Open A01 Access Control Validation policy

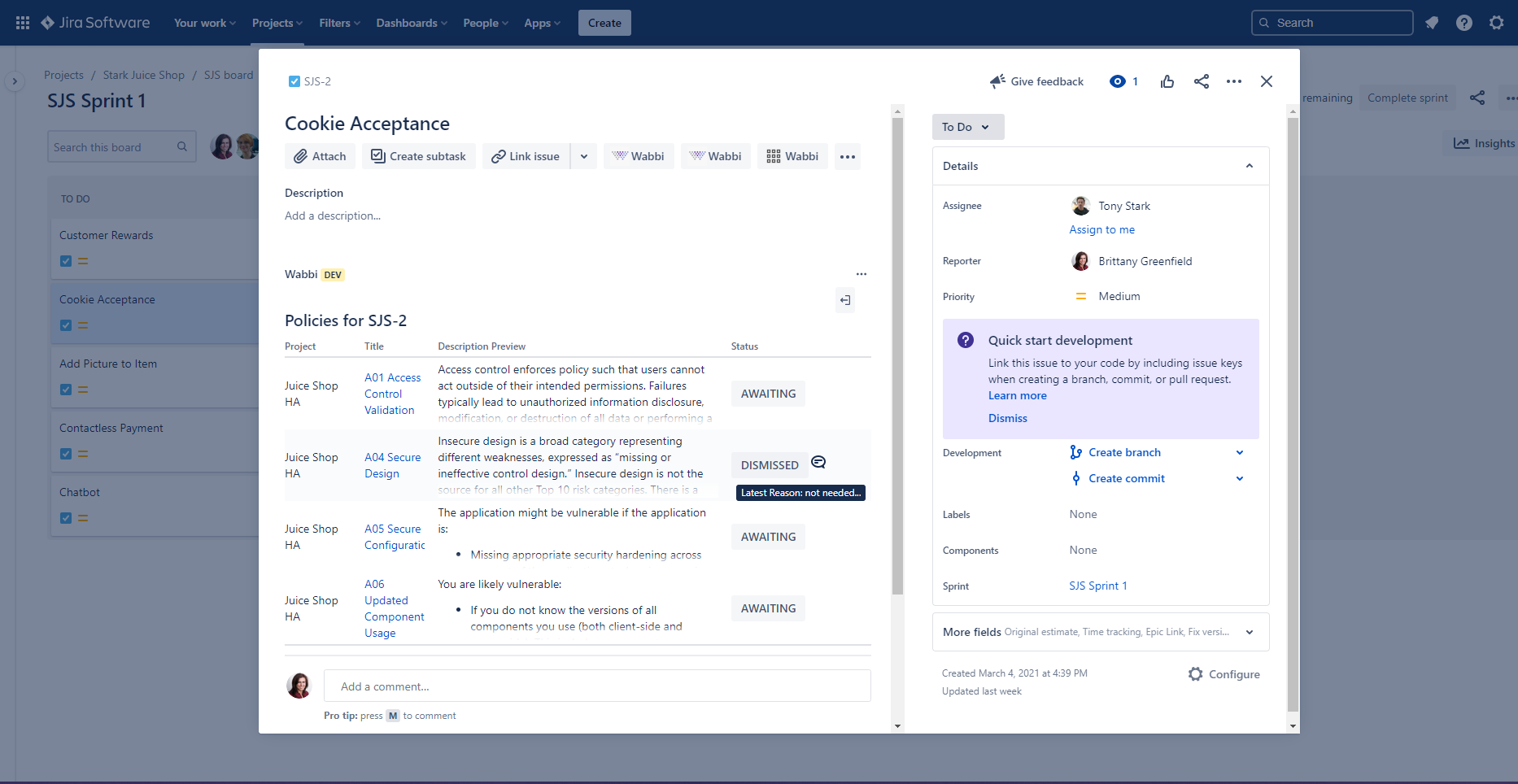point(393,394)
